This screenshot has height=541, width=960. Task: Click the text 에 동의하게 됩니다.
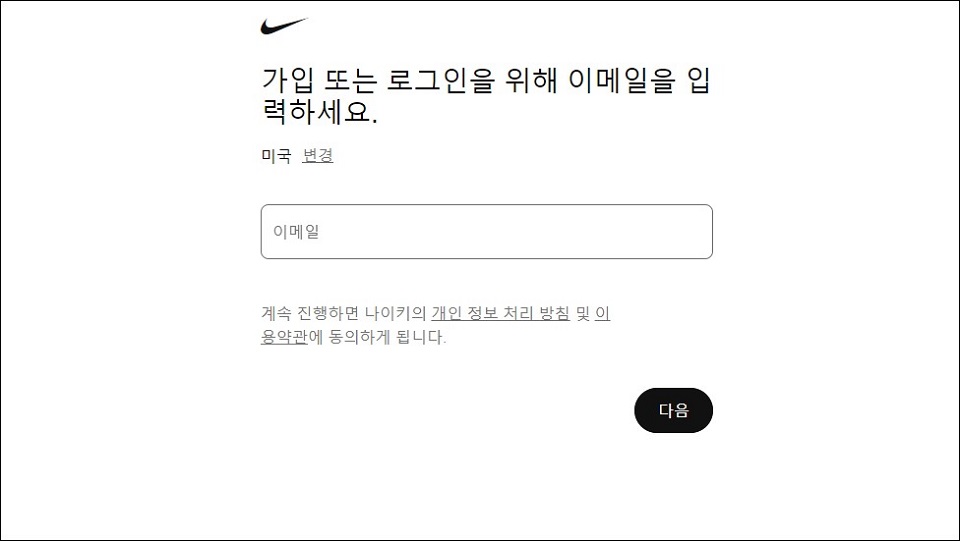[377, 337]
